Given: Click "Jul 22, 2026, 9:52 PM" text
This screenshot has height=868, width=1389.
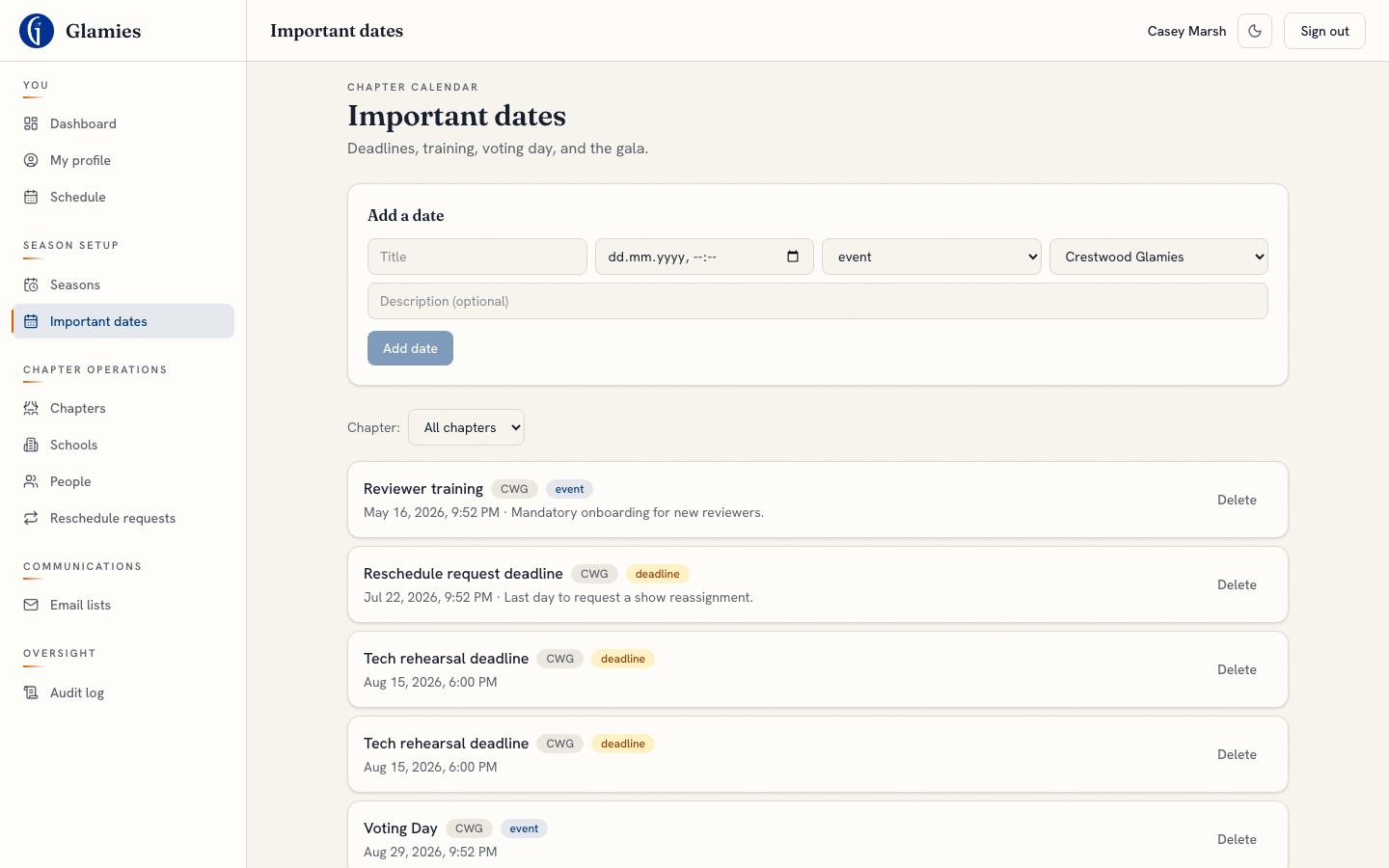Looking at the screenshot, I should coord(428,597).
